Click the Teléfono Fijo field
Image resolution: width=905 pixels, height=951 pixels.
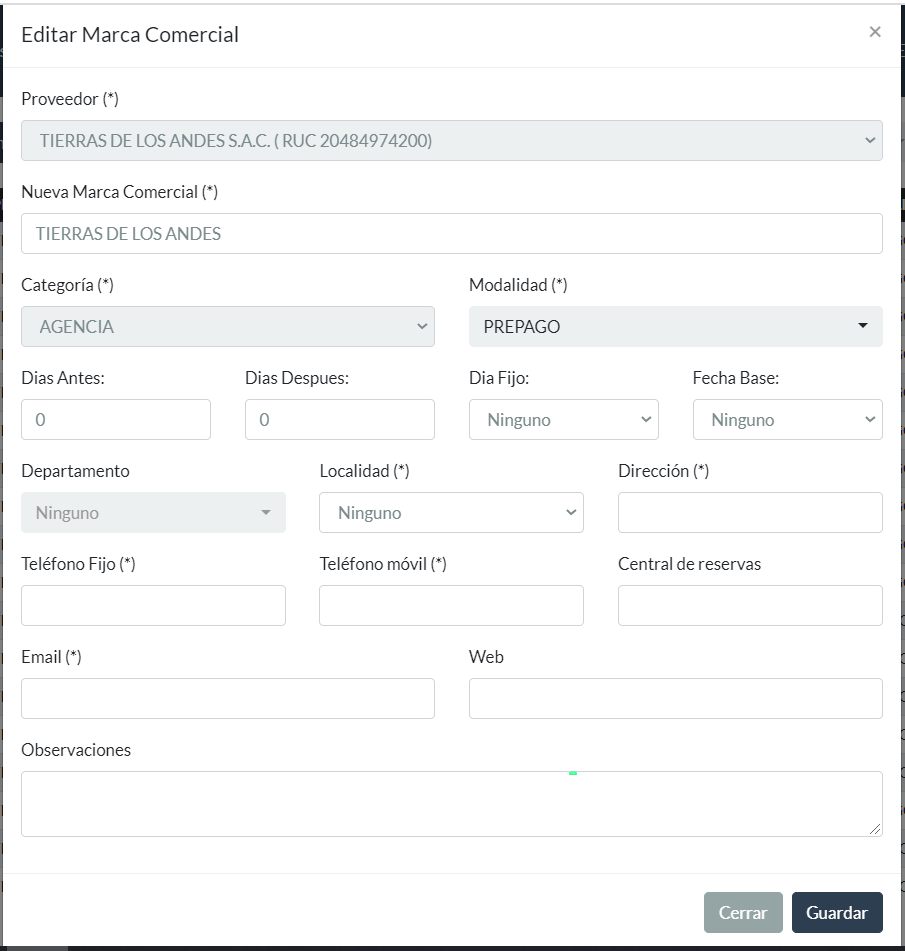[x=153, y=606]
